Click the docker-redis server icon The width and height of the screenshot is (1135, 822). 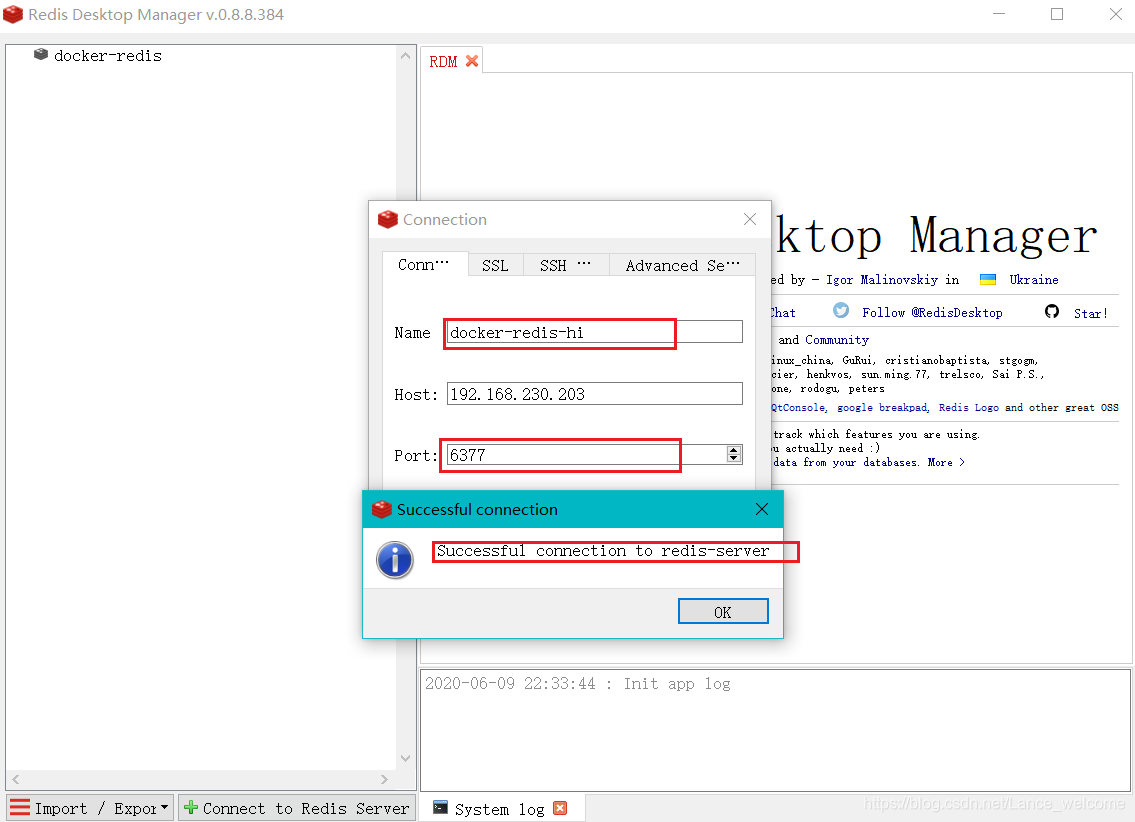41,54
